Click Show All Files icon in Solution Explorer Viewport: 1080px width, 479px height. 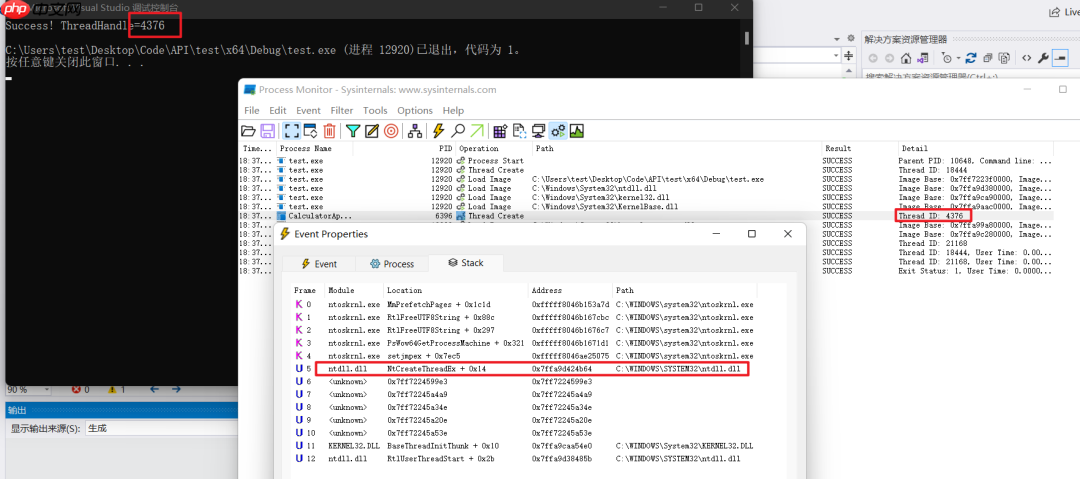click(1004, 58)
